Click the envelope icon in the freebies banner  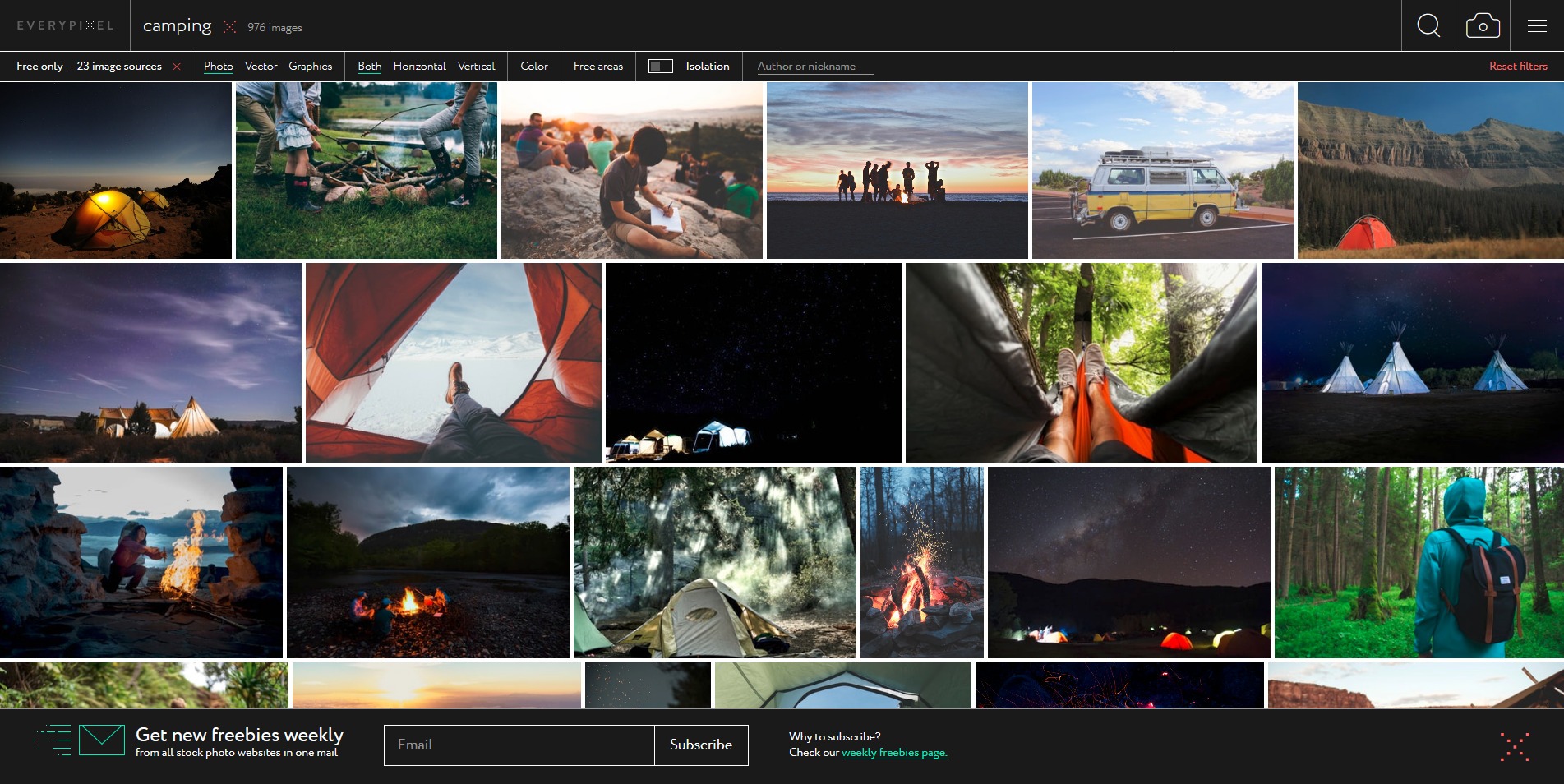coord(100,740)
